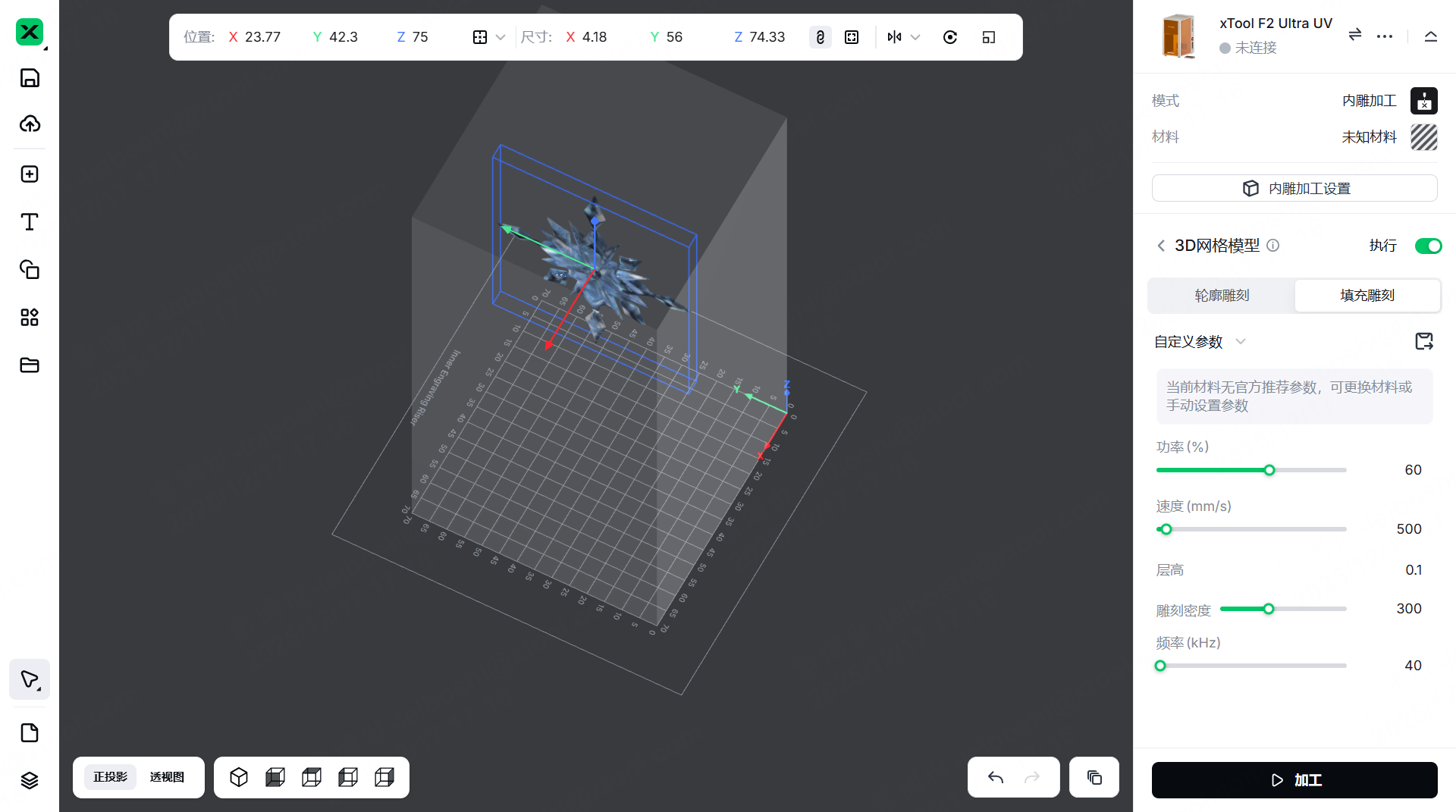Screen dimensions: 1456x812
Task: Toggle the horizontal mirror option
Action: (895, 36)
